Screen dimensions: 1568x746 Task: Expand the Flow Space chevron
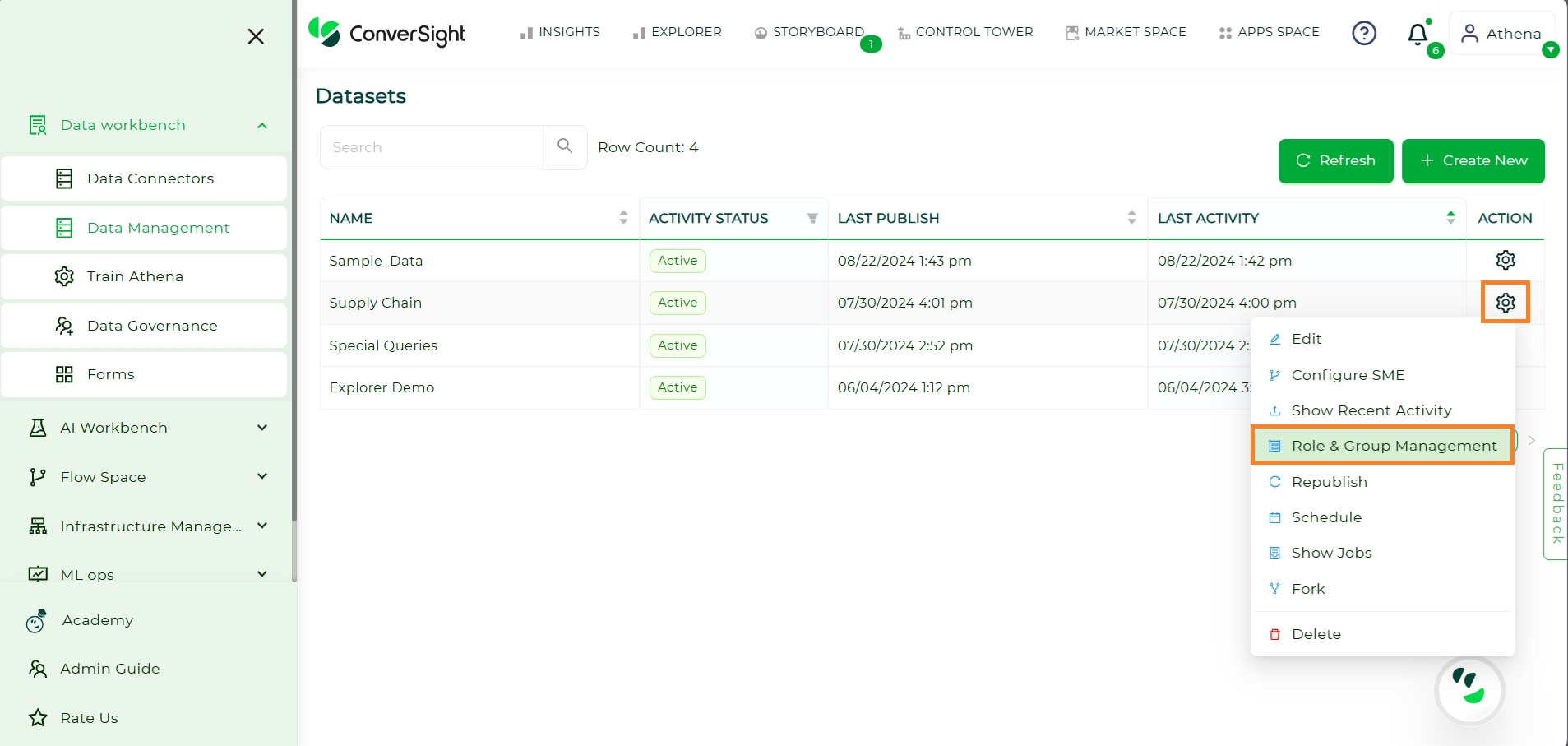click(x=262, y=476)
